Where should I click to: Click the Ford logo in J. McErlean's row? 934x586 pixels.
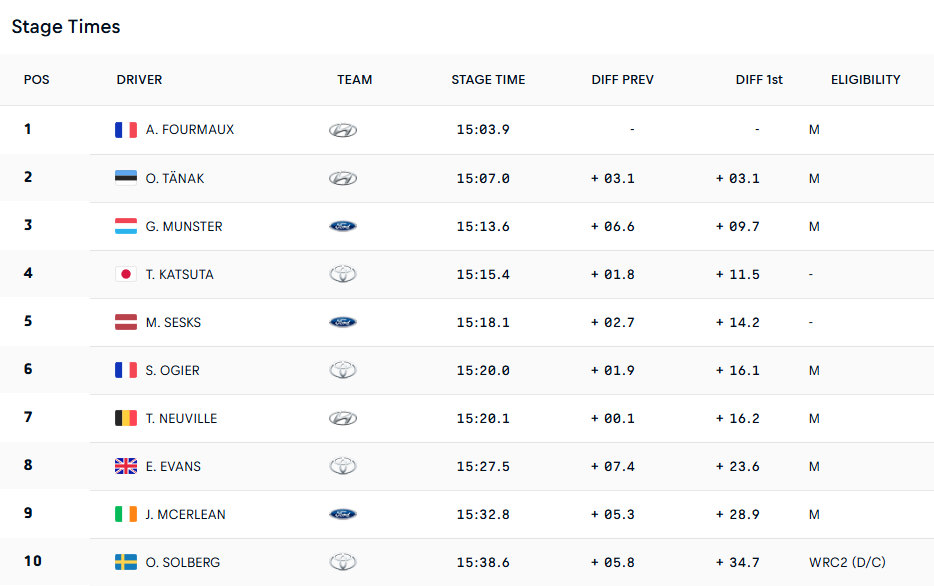343,514
